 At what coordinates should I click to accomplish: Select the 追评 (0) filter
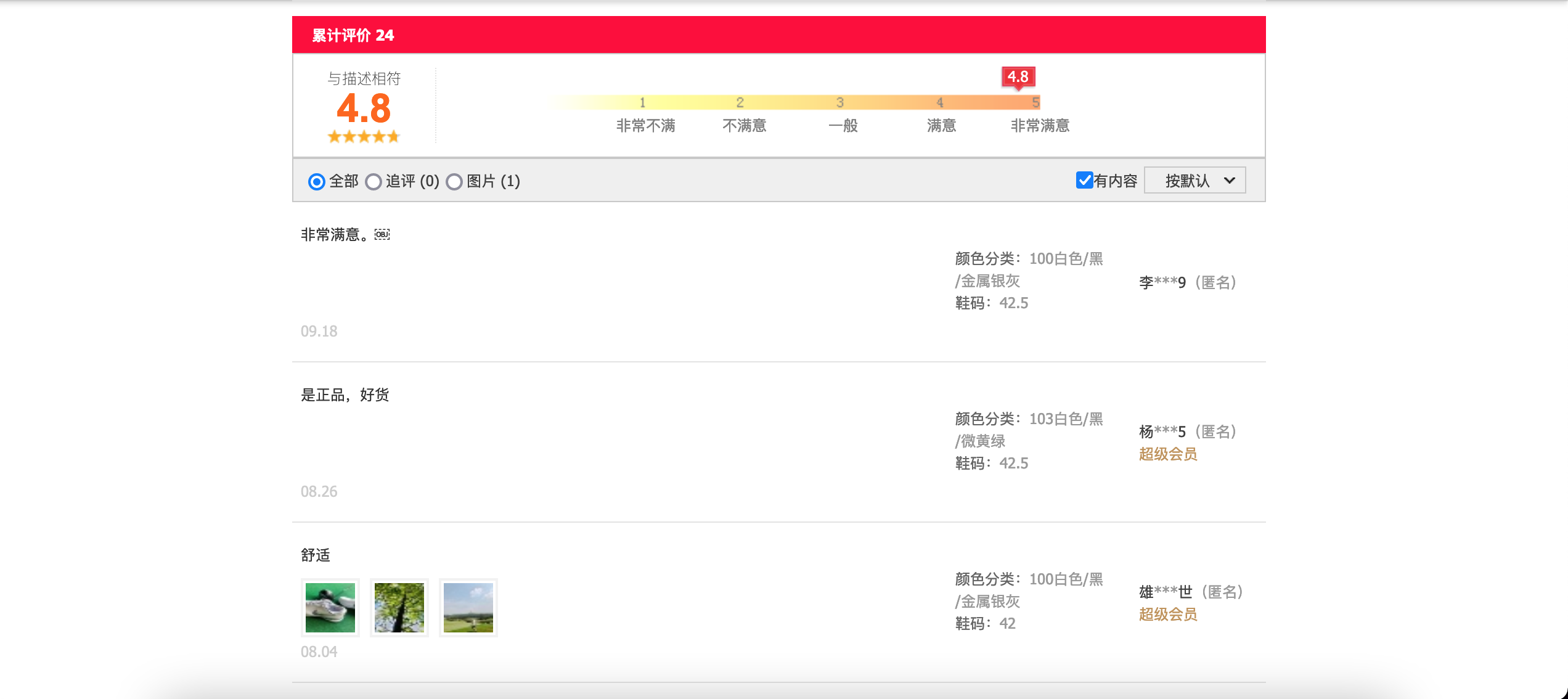click(x=374, y=181)
